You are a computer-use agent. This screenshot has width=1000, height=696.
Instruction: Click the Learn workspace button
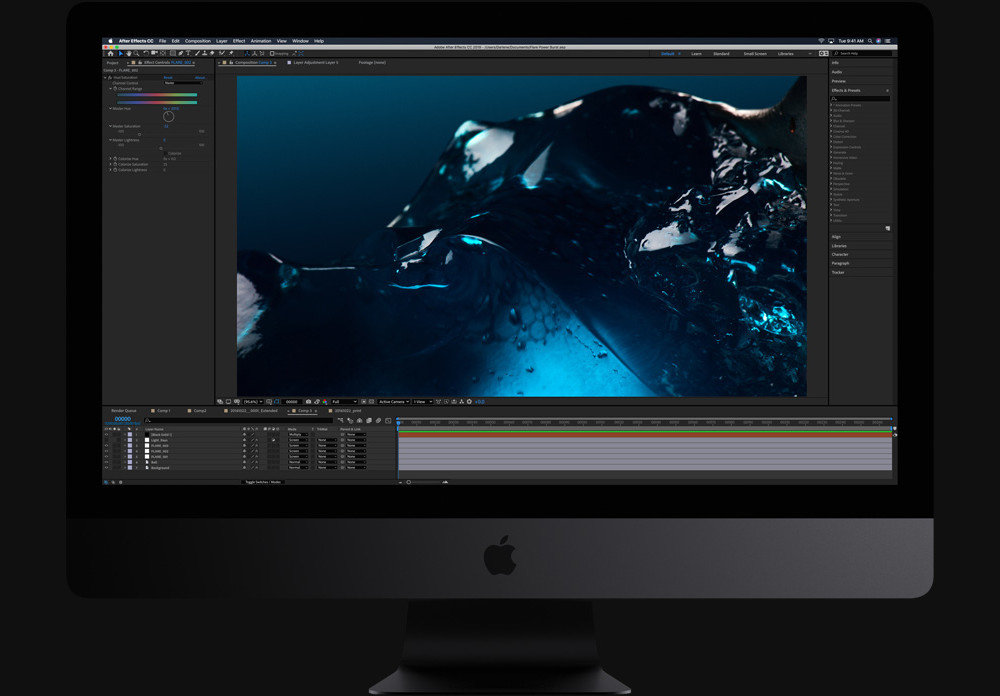pos(696,53)
